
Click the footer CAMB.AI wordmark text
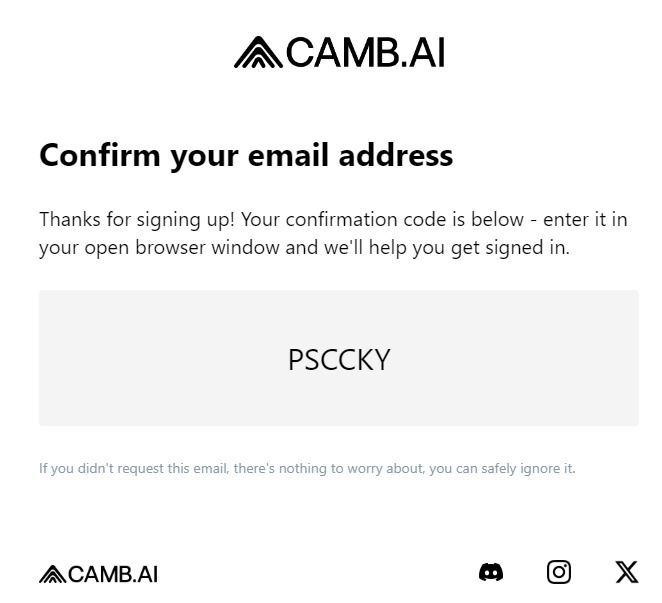pyautogui.click(x=113, y=574)
